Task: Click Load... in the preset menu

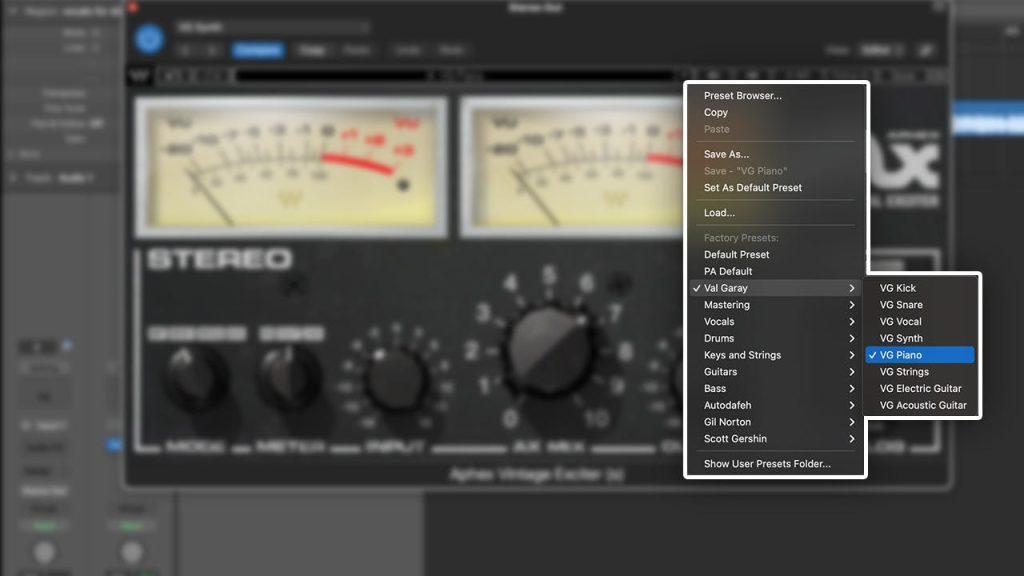Action: pyautogui.click(x=717, y=212)
